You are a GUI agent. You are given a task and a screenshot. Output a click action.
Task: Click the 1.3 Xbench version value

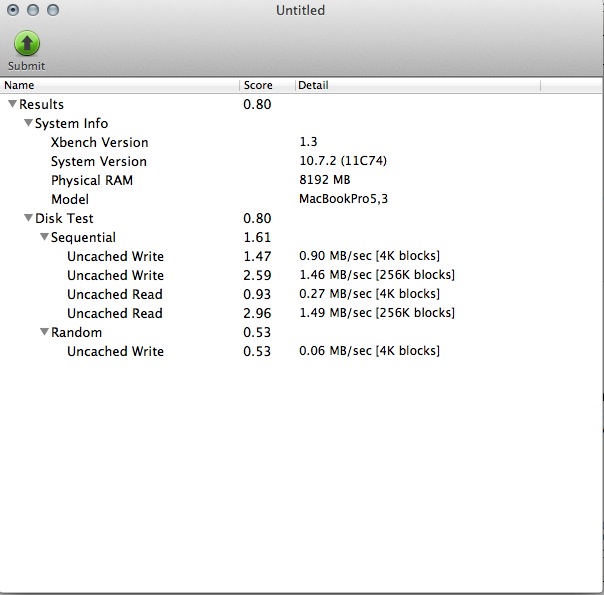pos(308,142)
